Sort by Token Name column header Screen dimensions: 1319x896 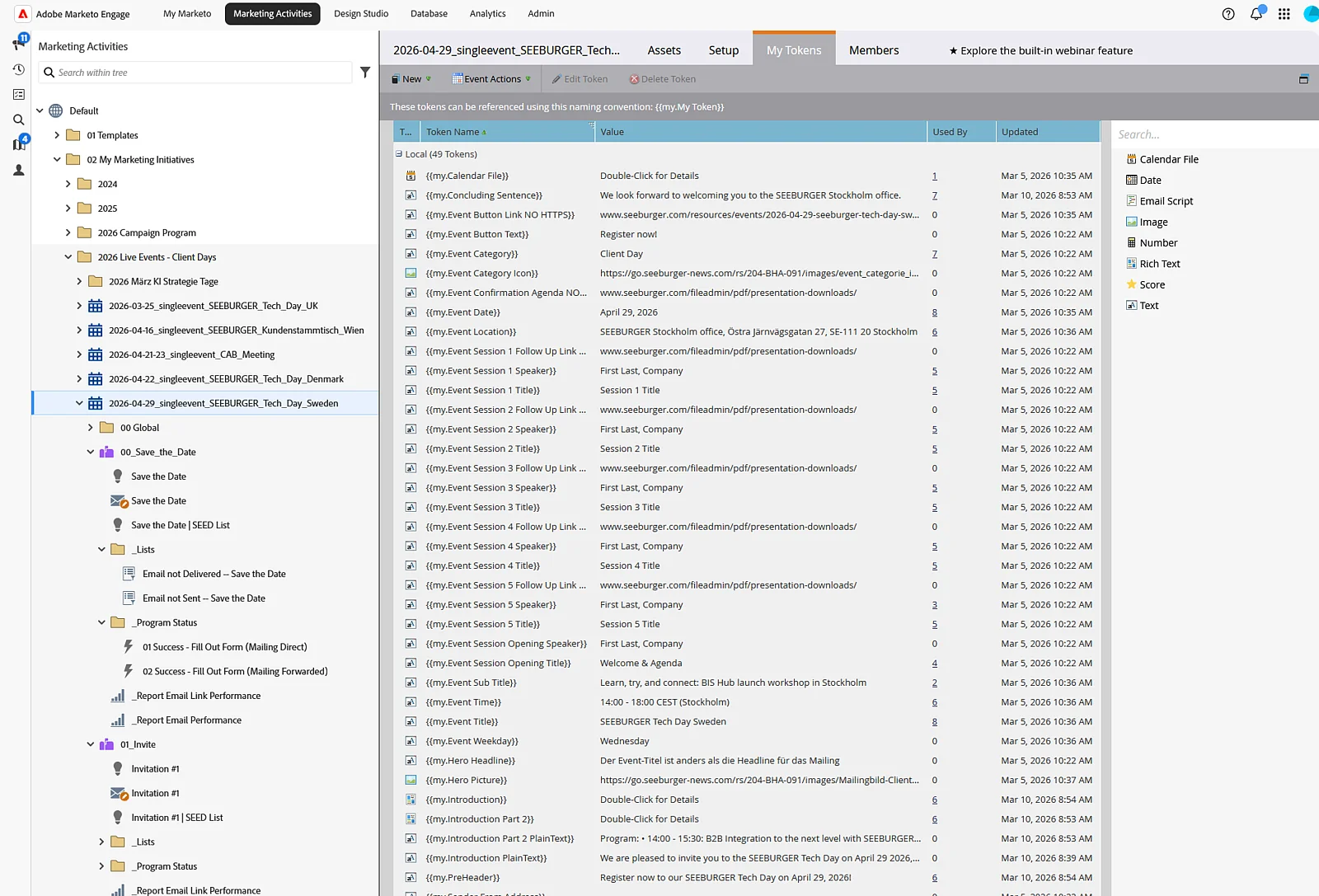point(506,132)
